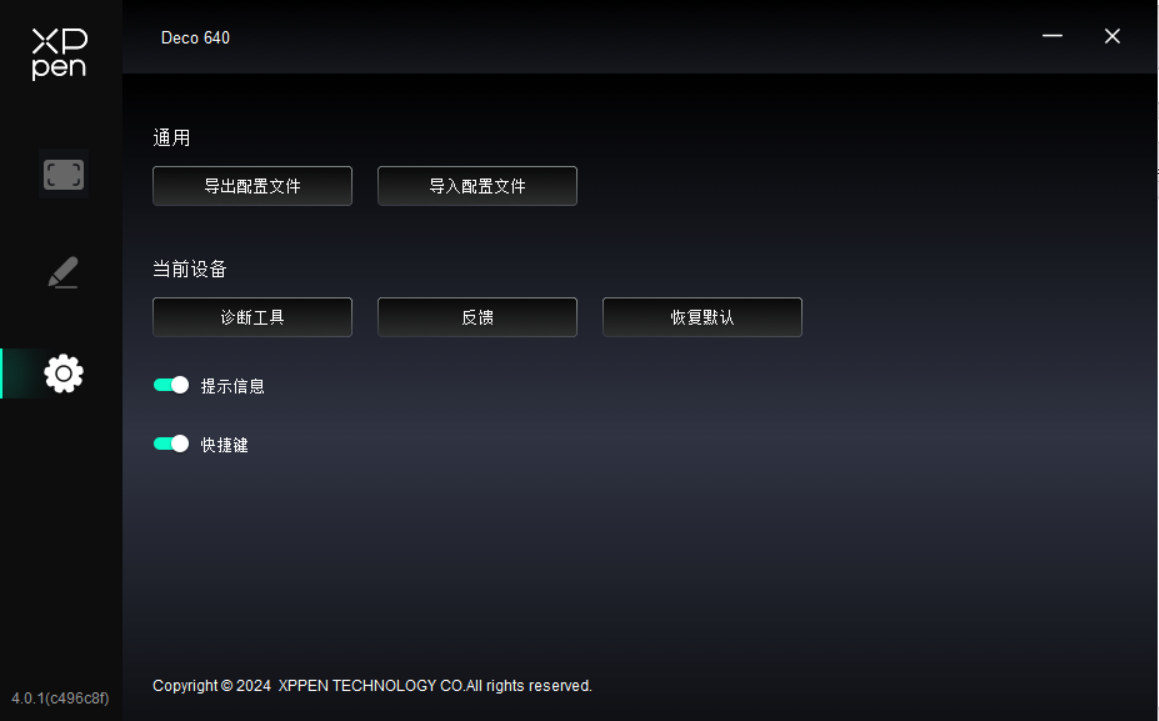Click the 导出配置文件 button
The image size is (1159, 721).
coord(252,186)
